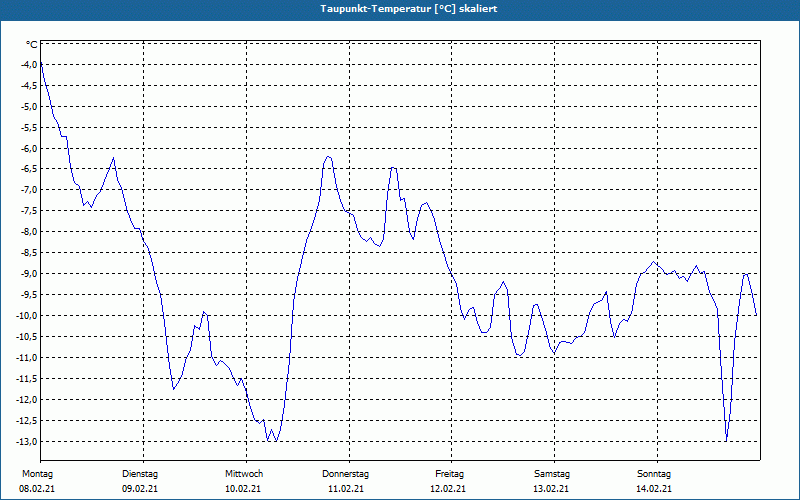Click the 'Sonntag' day label
The height and width of the screenshot is (500, 800).
point(654,474)
